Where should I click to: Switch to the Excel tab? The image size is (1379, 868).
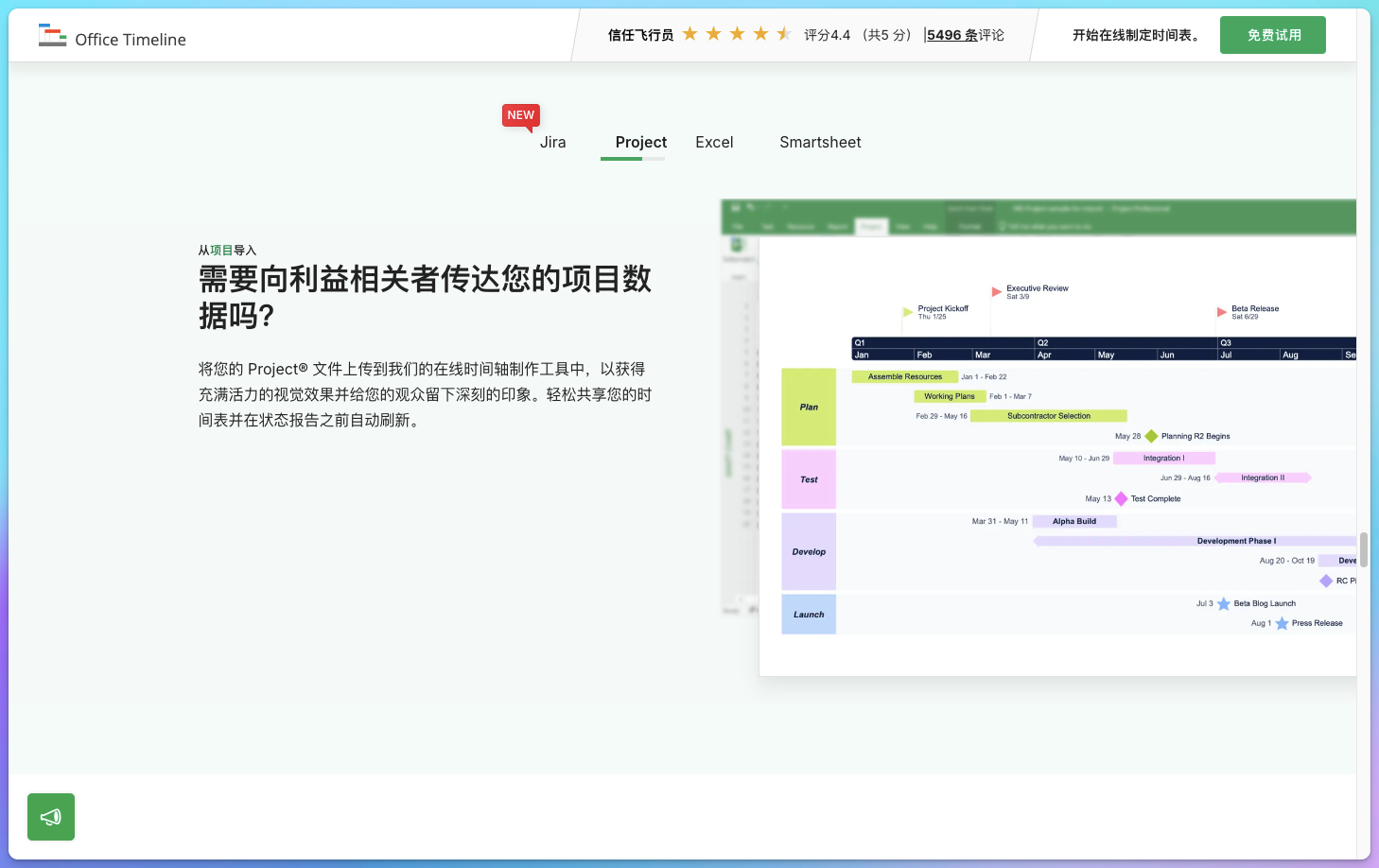pos(714,142)
